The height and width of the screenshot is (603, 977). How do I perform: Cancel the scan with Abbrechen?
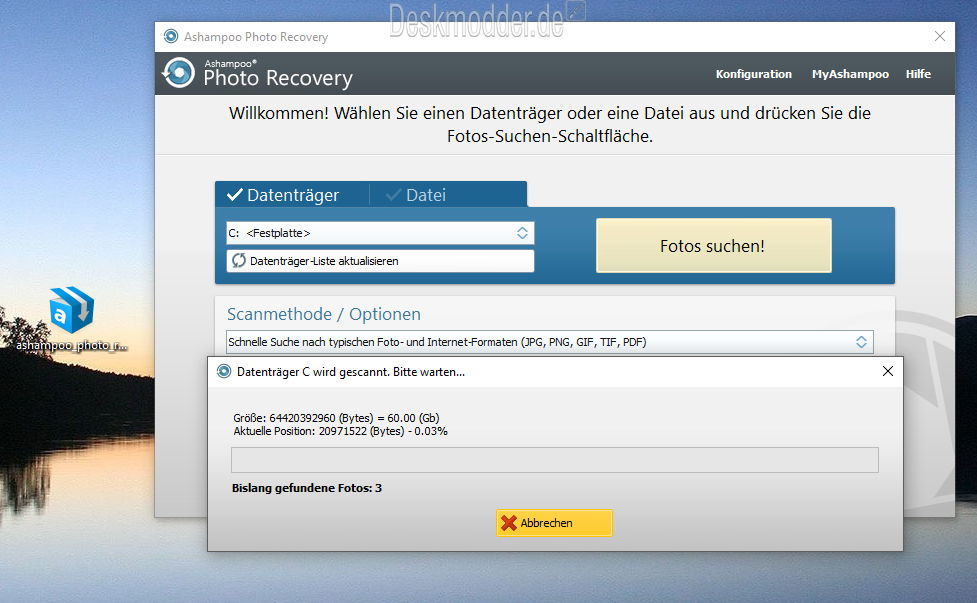554,523
